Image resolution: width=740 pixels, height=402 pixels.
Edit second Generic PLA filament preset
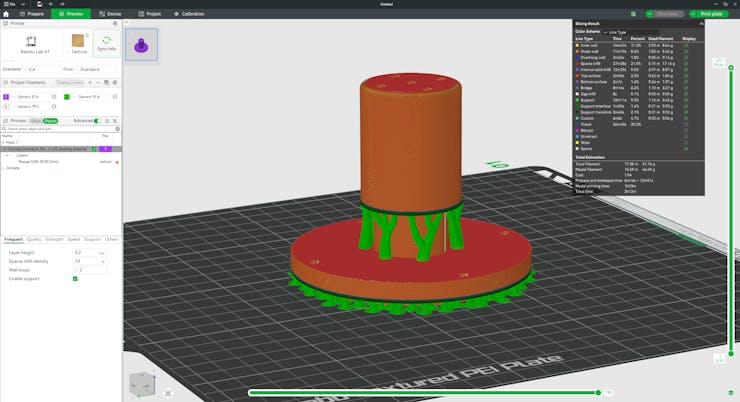[115, 97]
